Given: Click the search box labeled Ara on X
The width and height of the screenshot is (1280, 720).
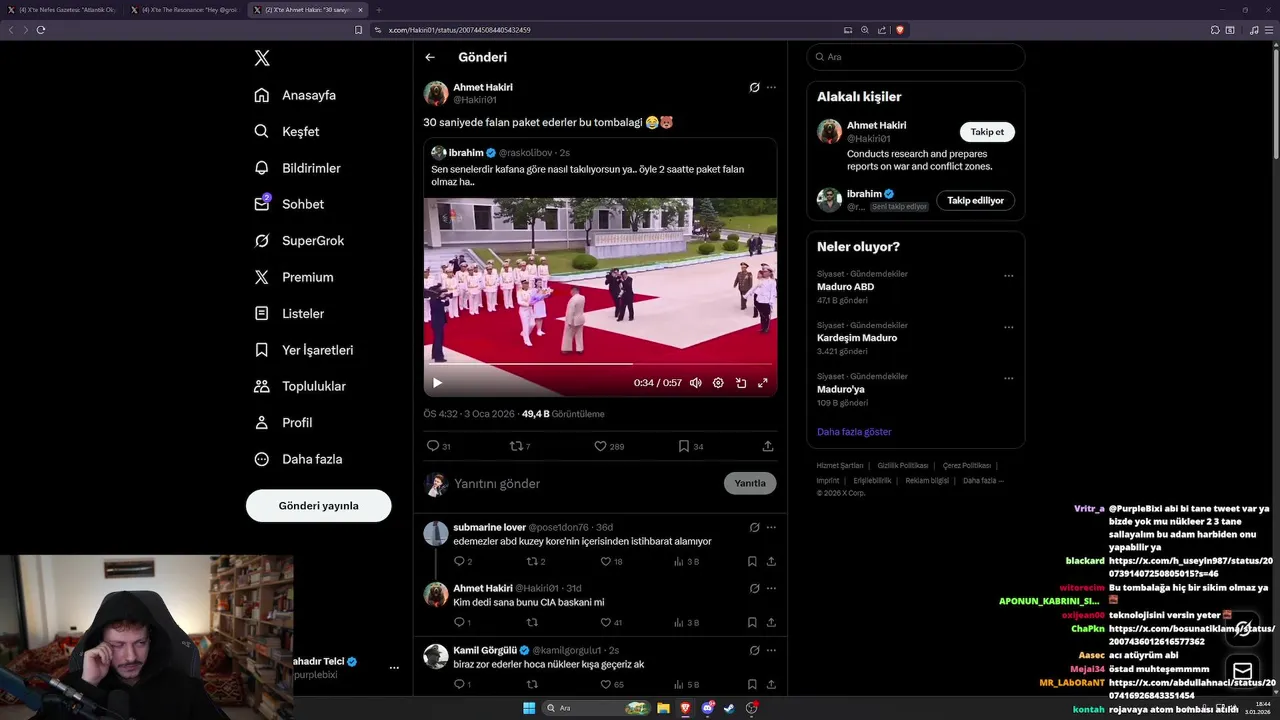Looking at the screenshot, I should [916, 57].
